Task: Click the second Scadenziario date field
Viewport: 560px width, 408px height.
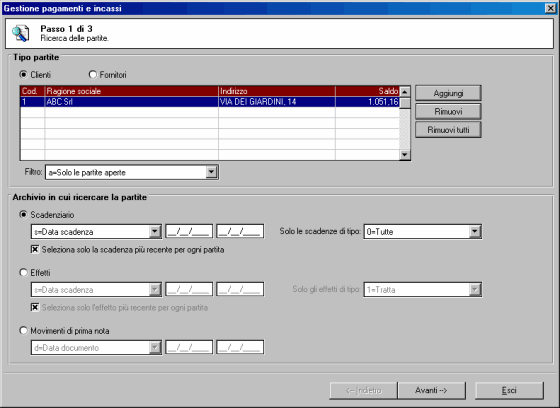Action: [x=240, y=232]
